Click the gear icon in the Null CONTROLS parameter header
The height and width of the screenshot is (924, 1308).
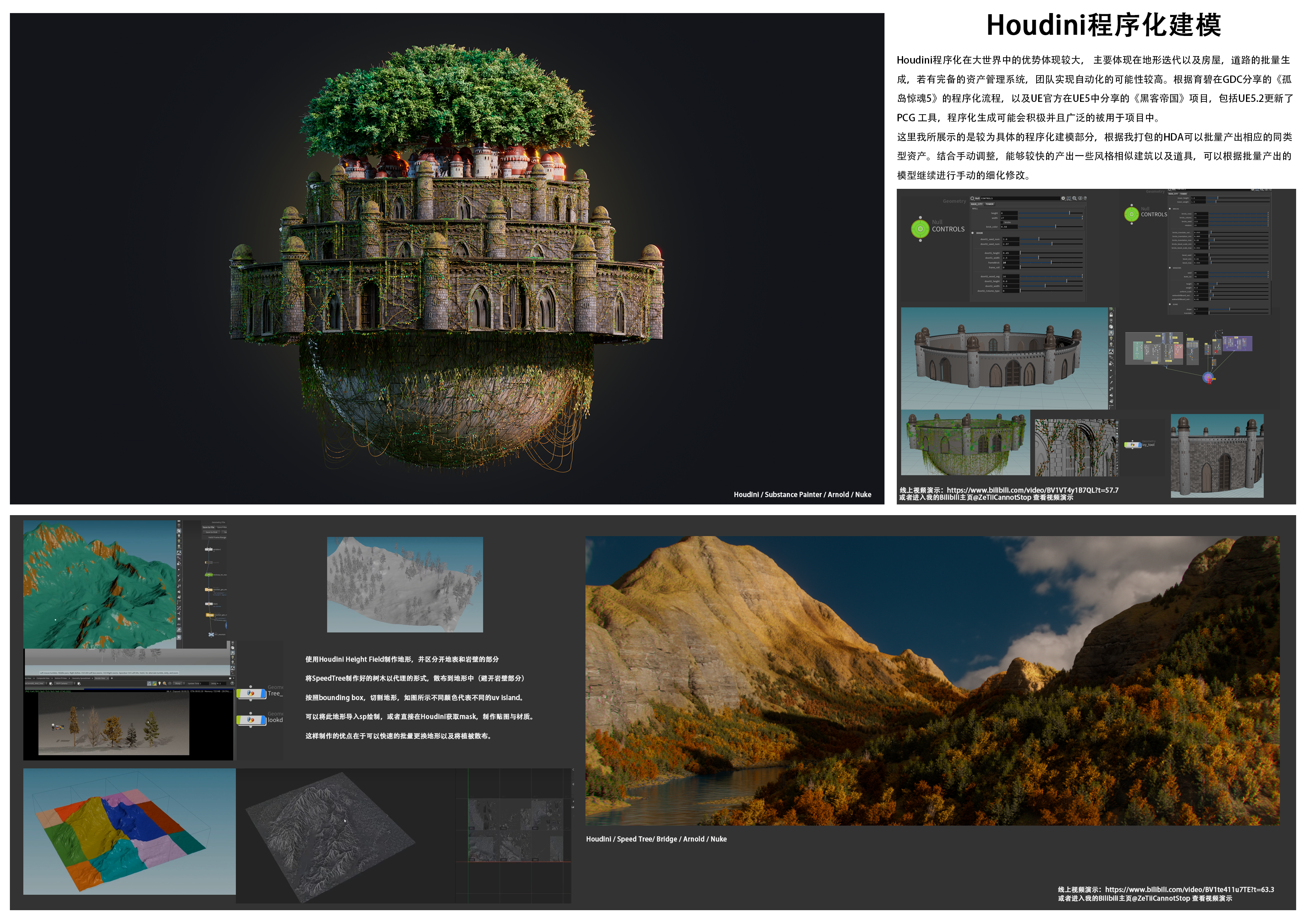(1063, 198)
